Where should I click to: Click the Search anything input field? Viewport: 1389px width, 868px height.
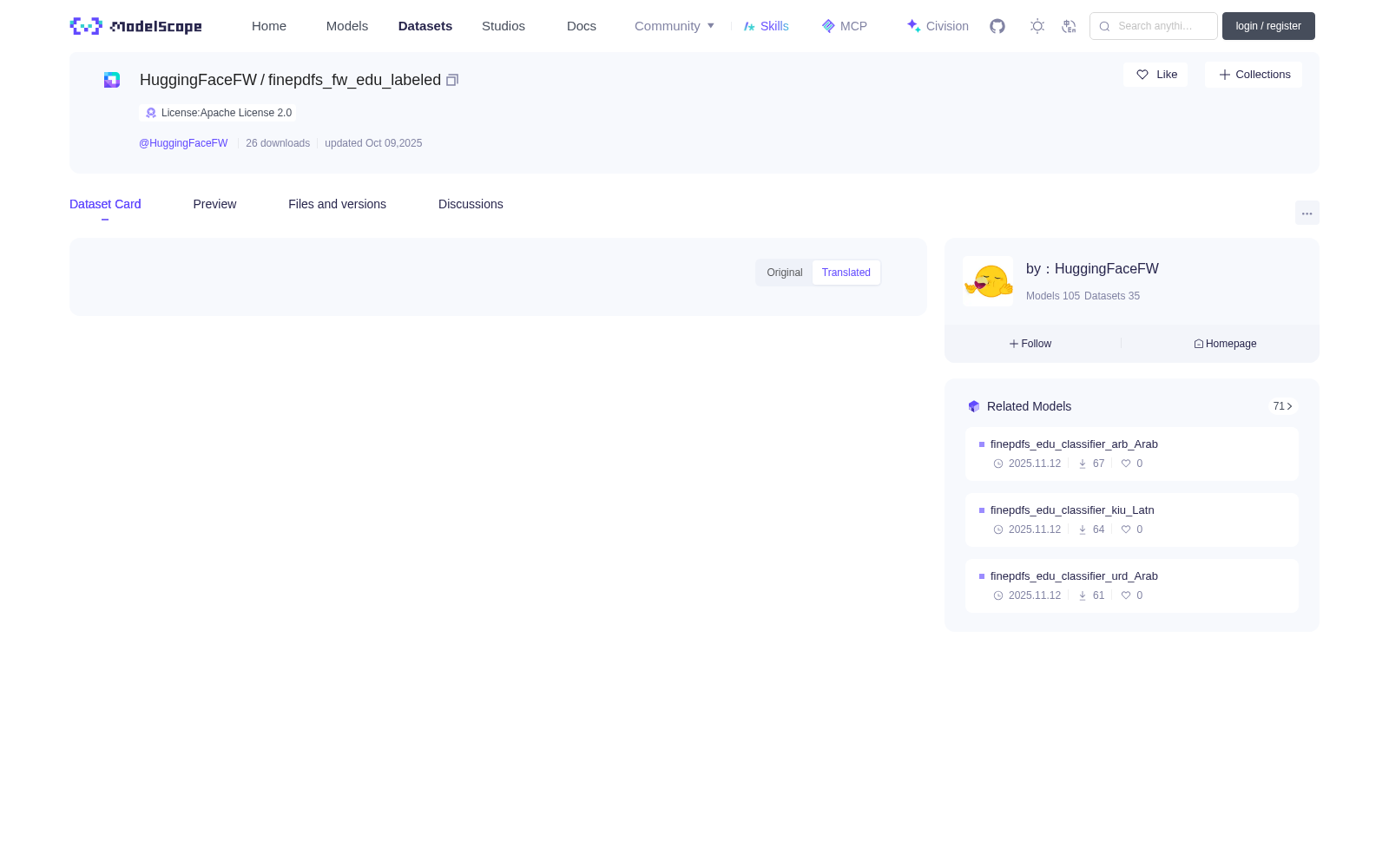tap(1154, 26)
